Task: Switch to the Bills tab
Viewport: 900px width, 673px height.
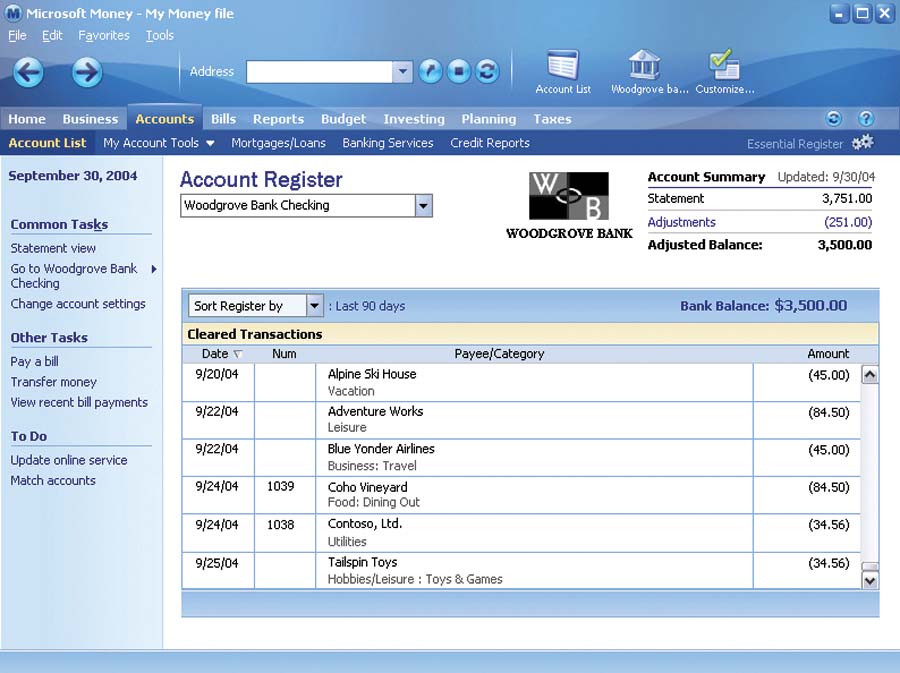Action: tap(223, 119)
